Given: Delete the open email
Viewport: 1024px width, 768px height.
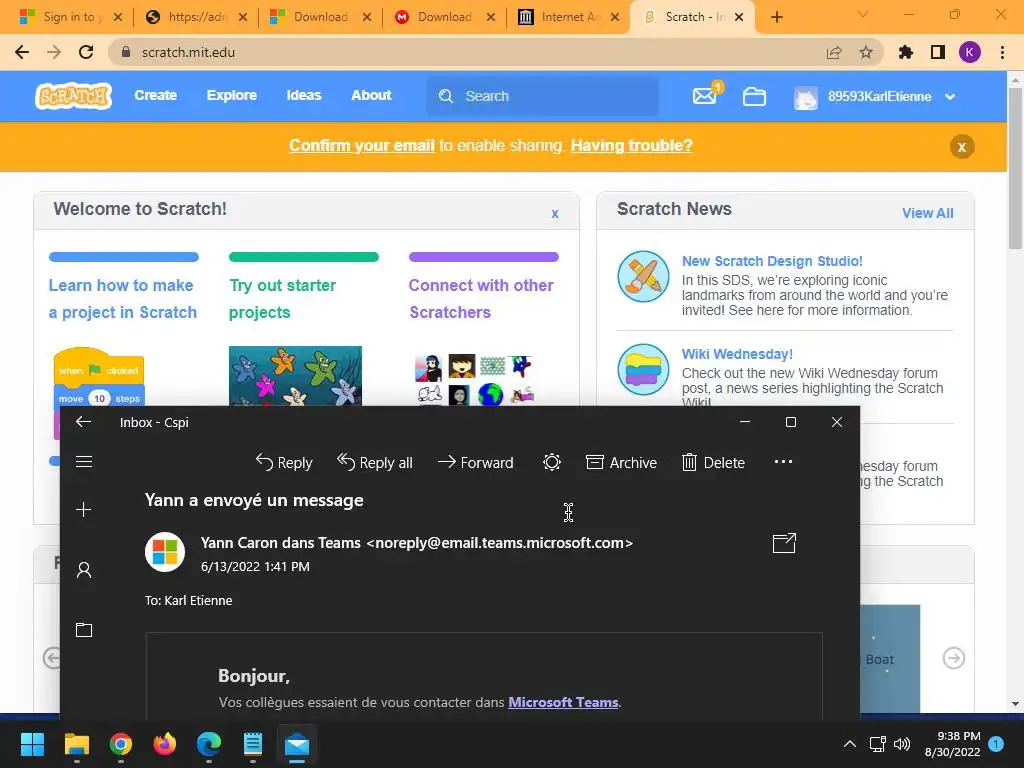Looking at the screenshot, I should 713,462.
